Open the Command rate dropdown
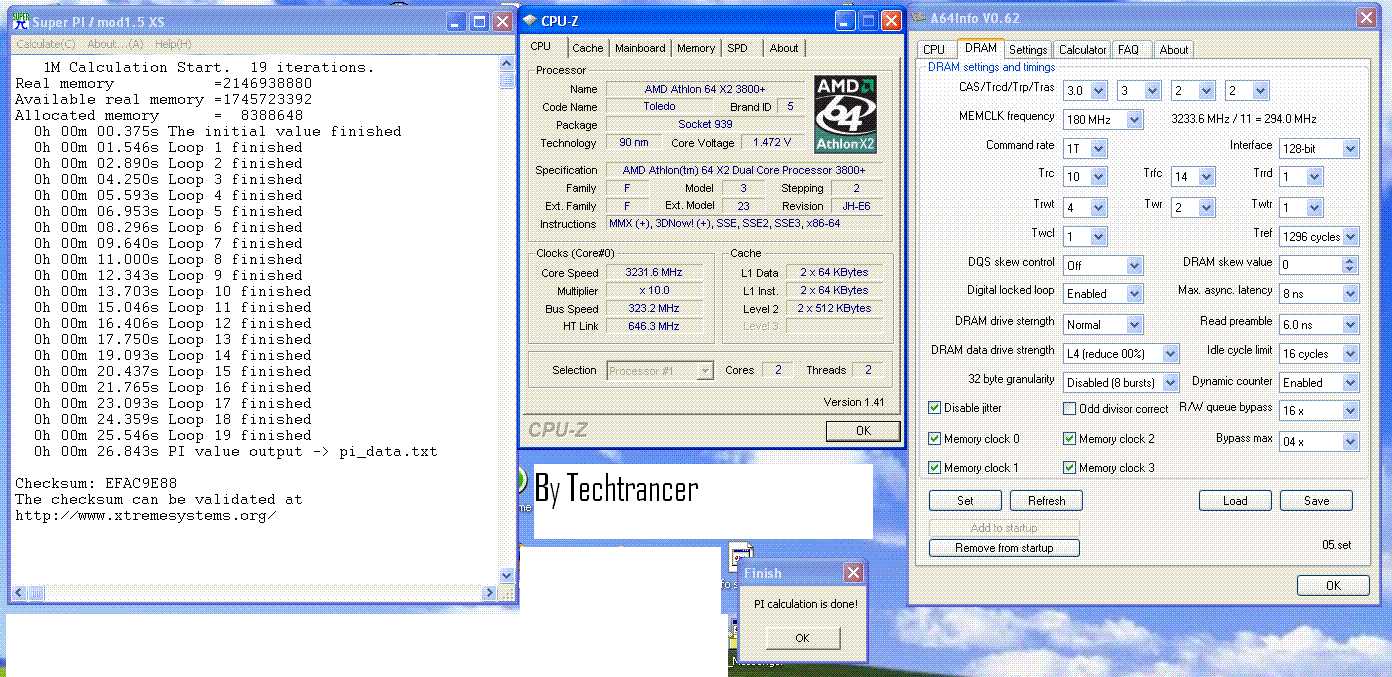Image resolution: width=1392 pixels, height=677 pixels. click(1099, 149)
